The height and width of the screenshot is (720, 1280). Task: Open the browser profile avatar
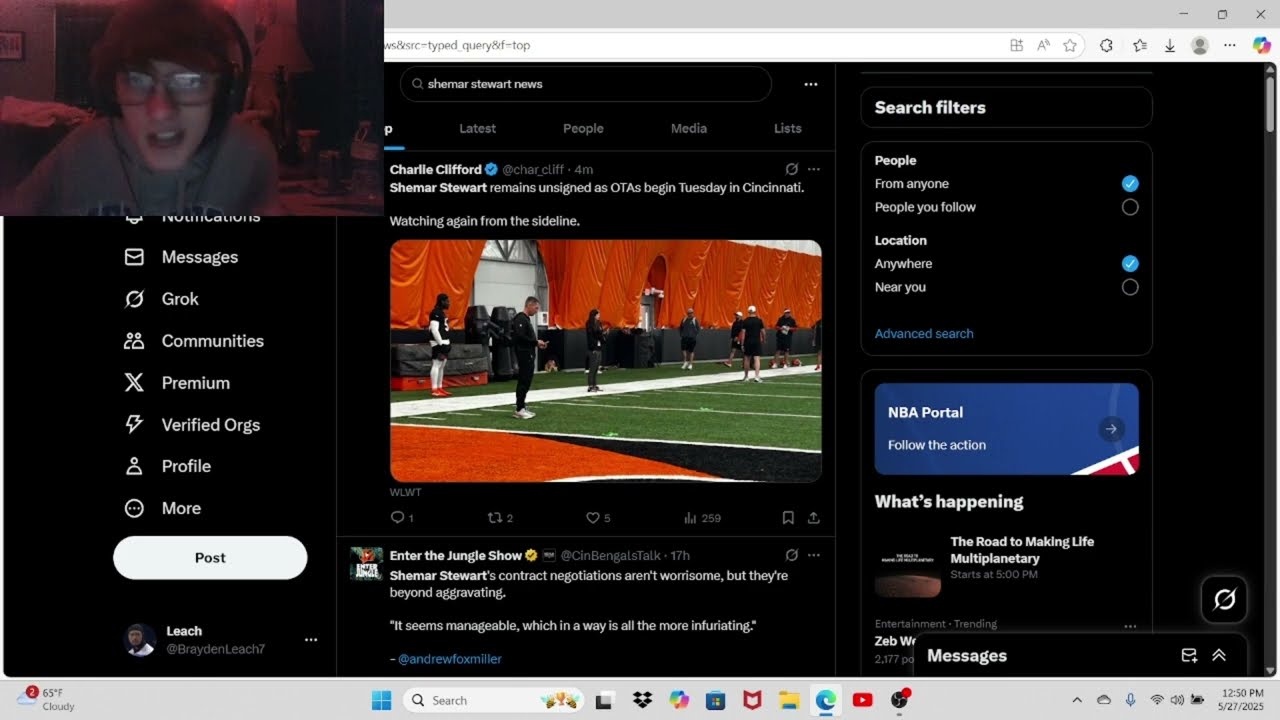(x=1200, y=45)
